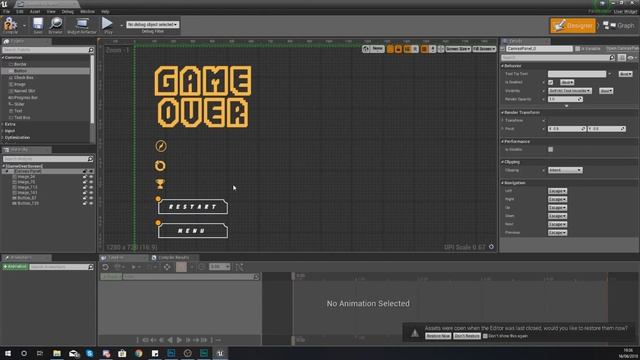Screen dimensions: 640x360
Task: Toggle lock icon for Button_139
Action: [x=85, y=203]
